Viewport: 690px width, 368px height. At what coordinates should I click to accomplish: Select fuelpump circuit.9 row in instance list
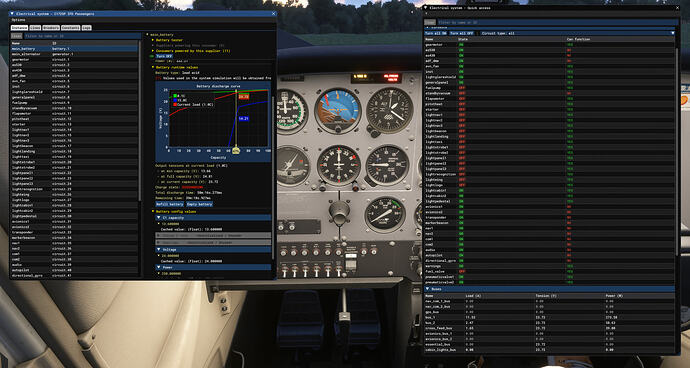coord(74,103)
